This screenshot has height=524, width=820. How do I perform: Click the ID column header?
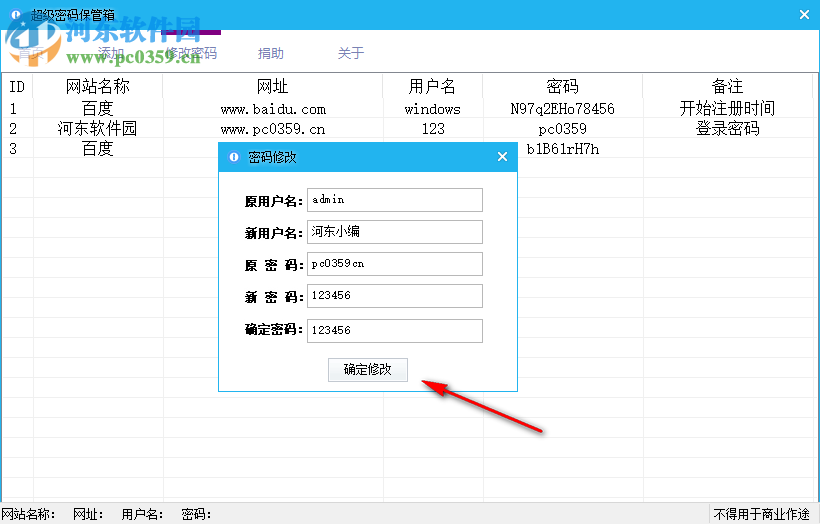(x=17, y=86)
